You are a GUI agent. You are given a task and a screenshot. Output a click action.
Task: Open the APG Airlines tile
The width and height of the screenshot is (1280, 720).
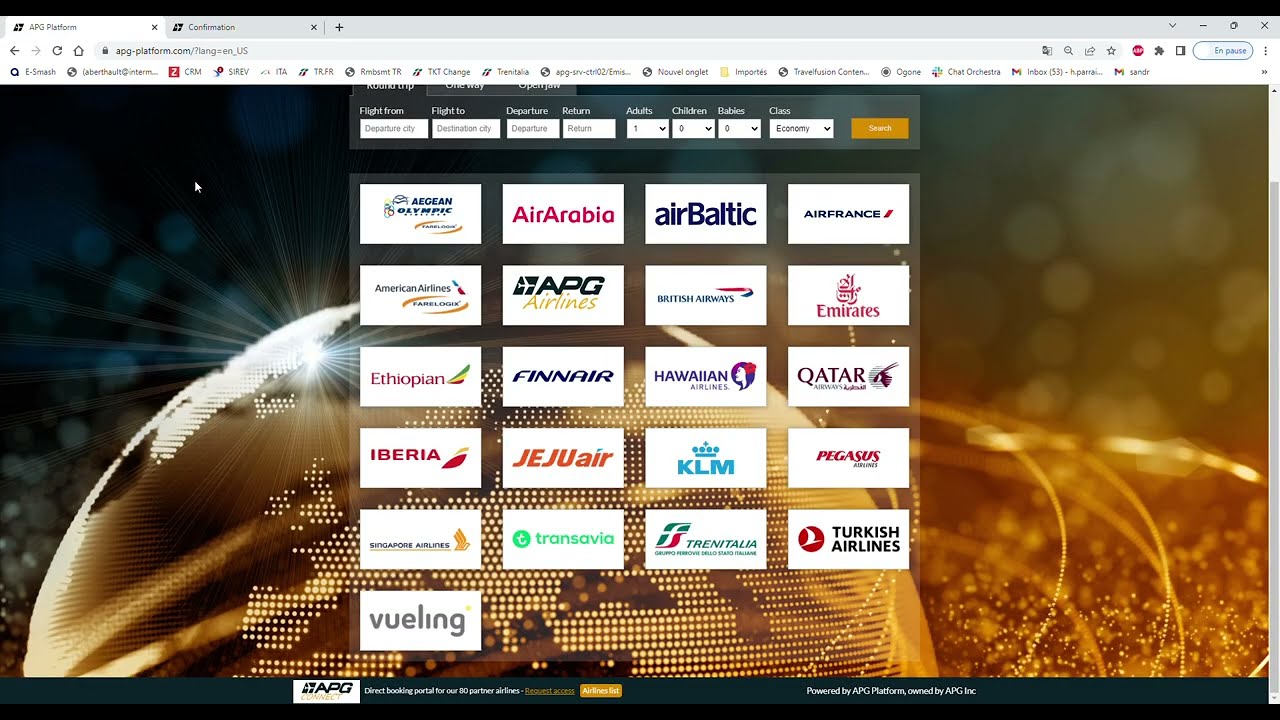click(563, 295)
